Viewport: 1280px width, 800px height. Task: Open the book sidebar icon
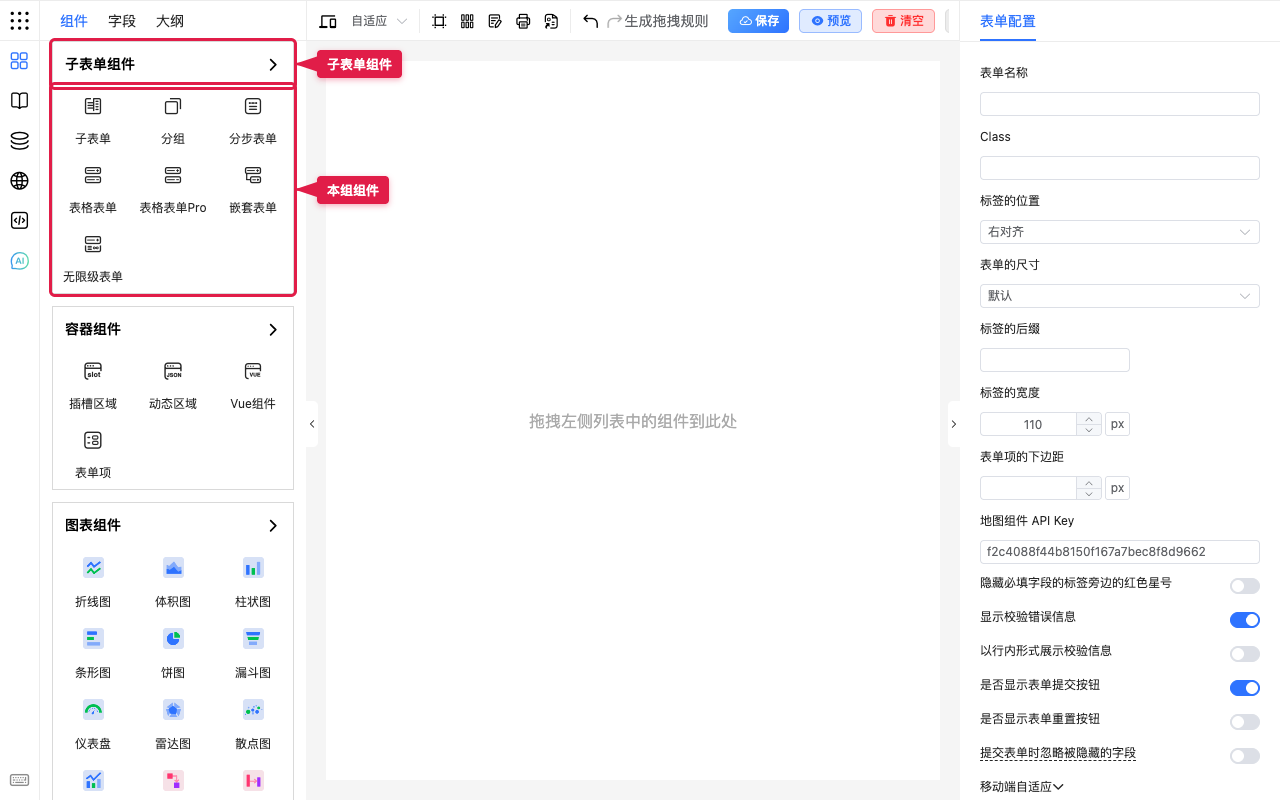19,101
